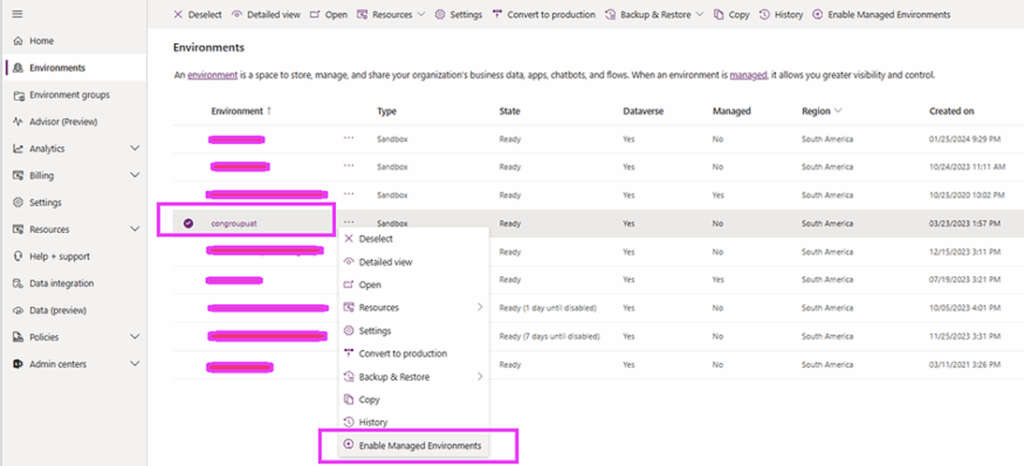Go to Data integration in sidebar
The height and width of the screenshot is (466, 1024).
coord(61,284)
